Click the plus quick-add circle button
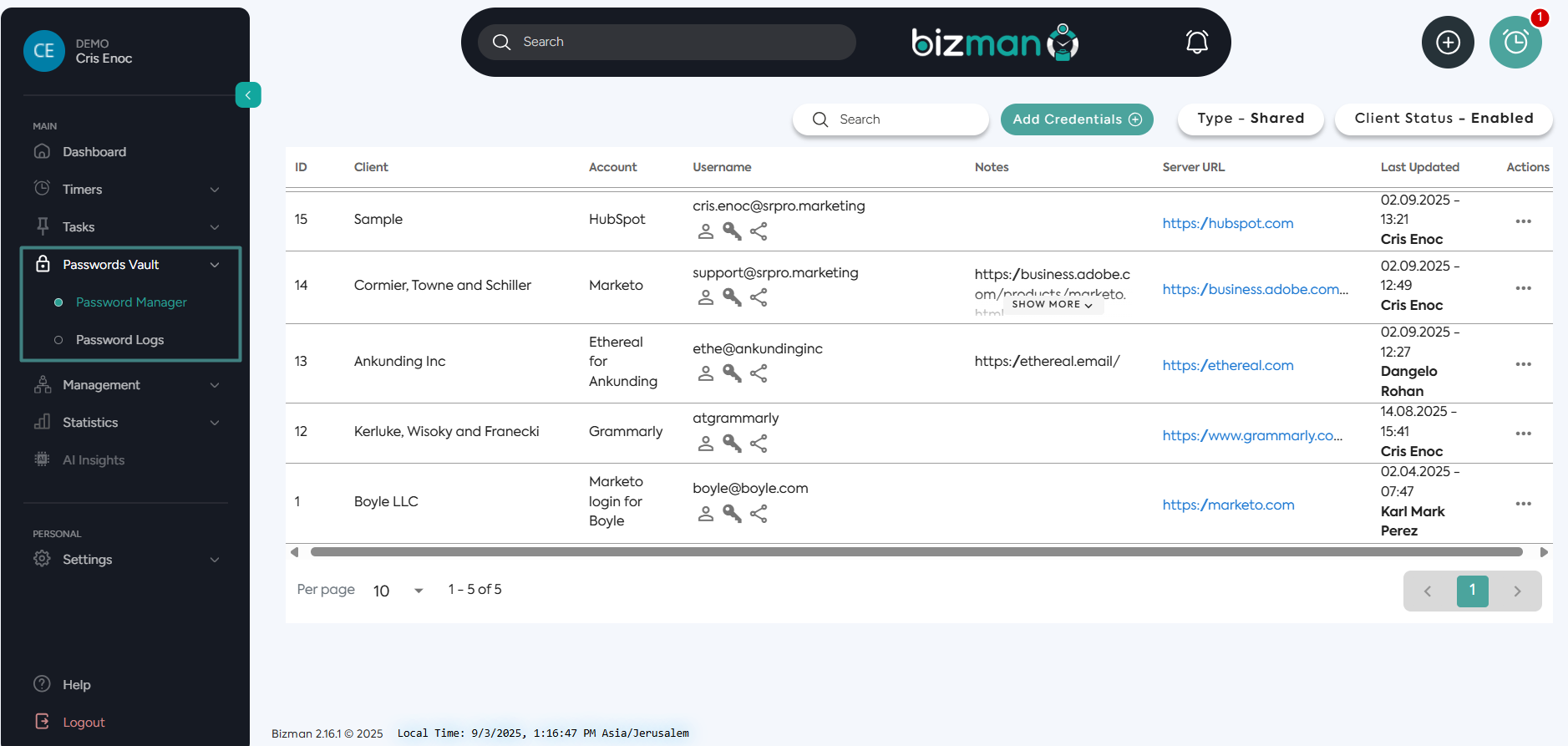1568x746 pixels. 1447,43
